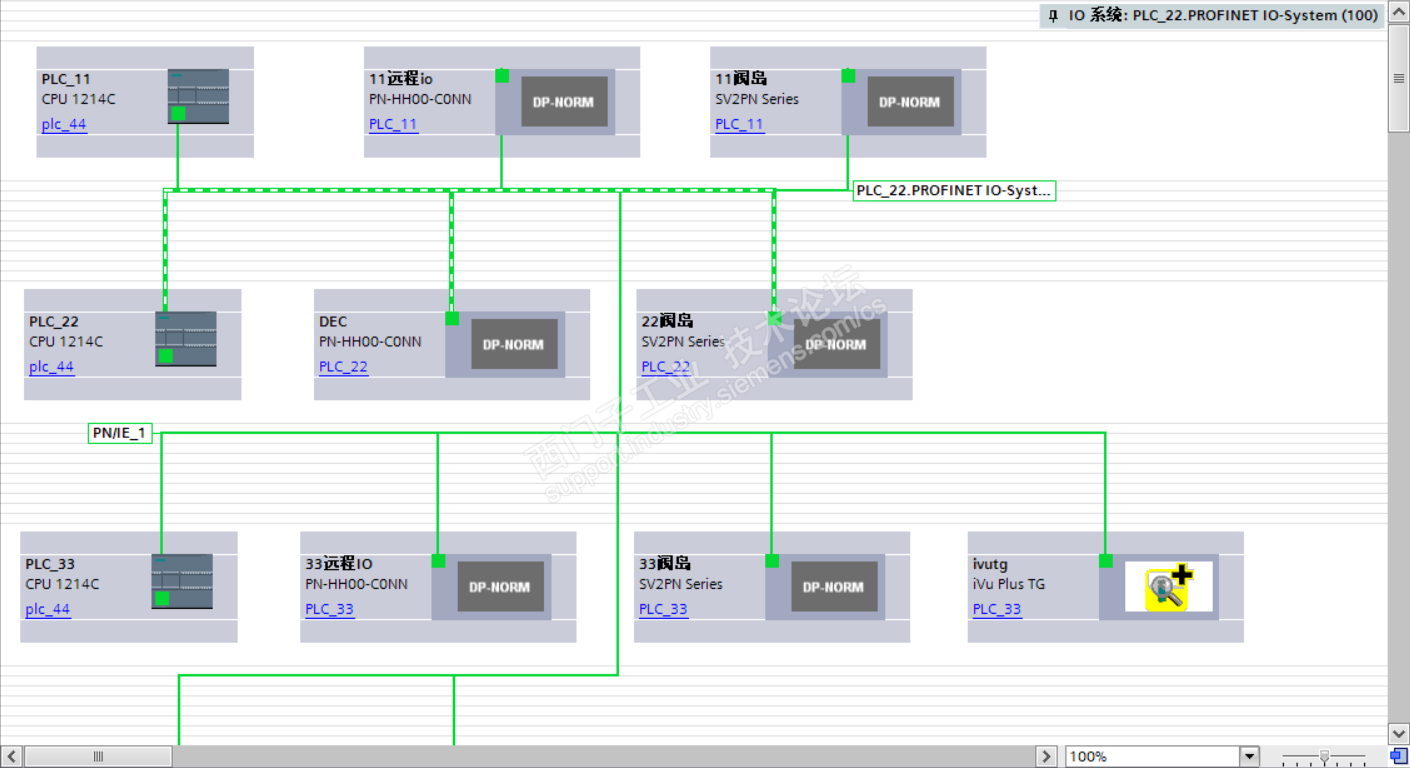Select the green port on 33远程IO

click(x=438, y=561)
